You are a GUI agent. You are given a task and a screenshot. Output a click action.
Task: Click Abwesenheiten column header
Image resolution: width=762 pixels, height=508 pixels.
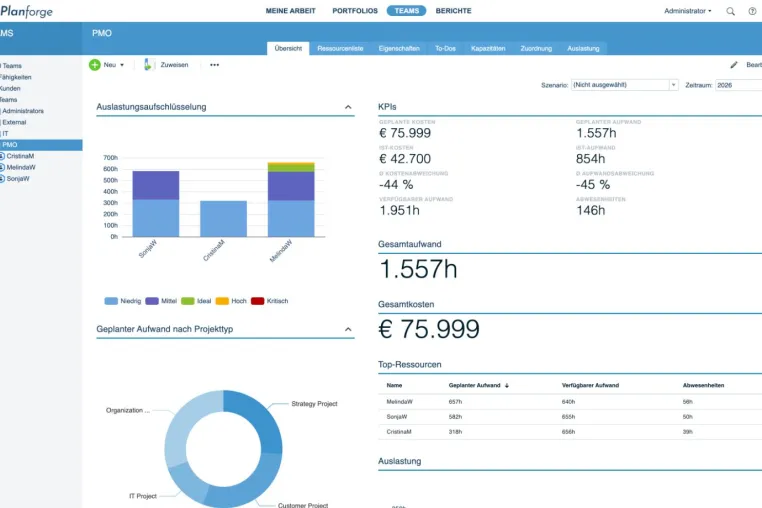click(703, 385)
